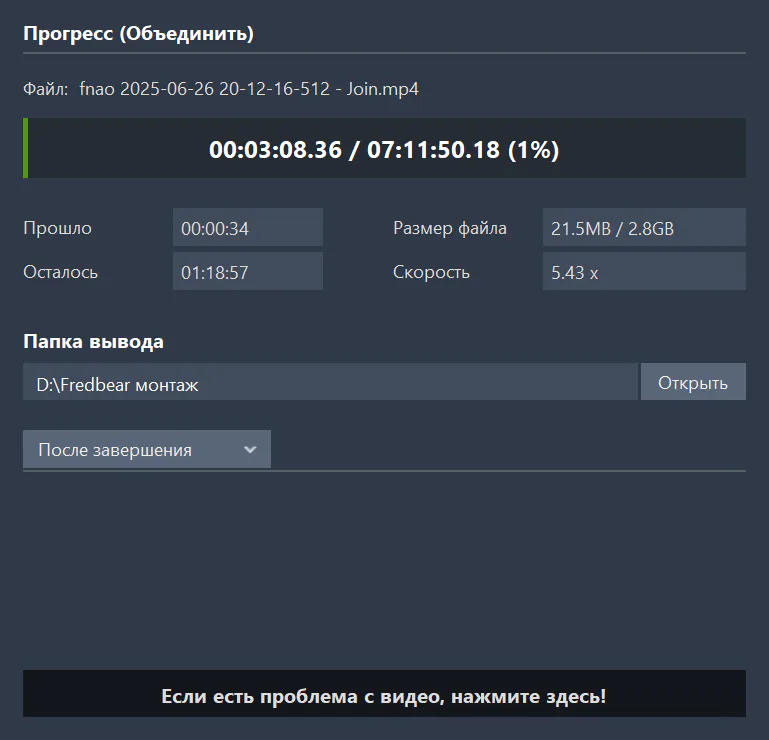
Task: Click the remaining time field 01:18:57
Action: pos(248,271)
